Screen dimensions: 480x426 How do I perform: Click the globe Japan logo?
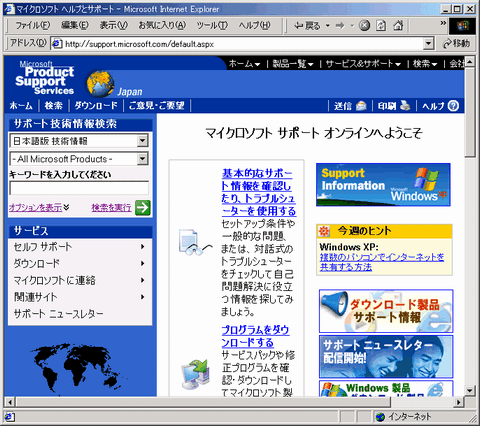tap(100, 83)
